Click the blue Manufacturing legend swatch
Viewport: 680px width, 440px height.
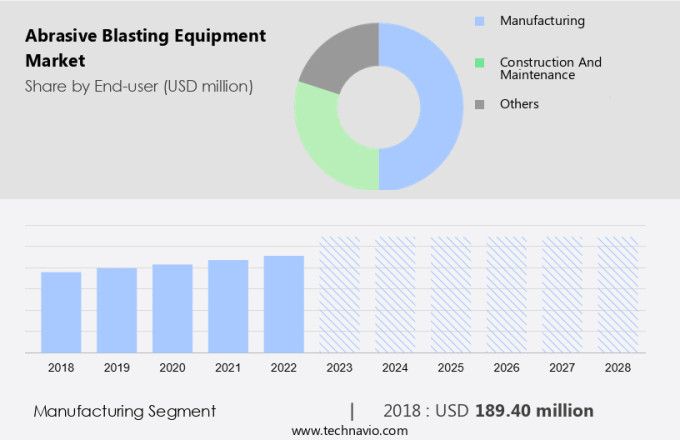480,21
